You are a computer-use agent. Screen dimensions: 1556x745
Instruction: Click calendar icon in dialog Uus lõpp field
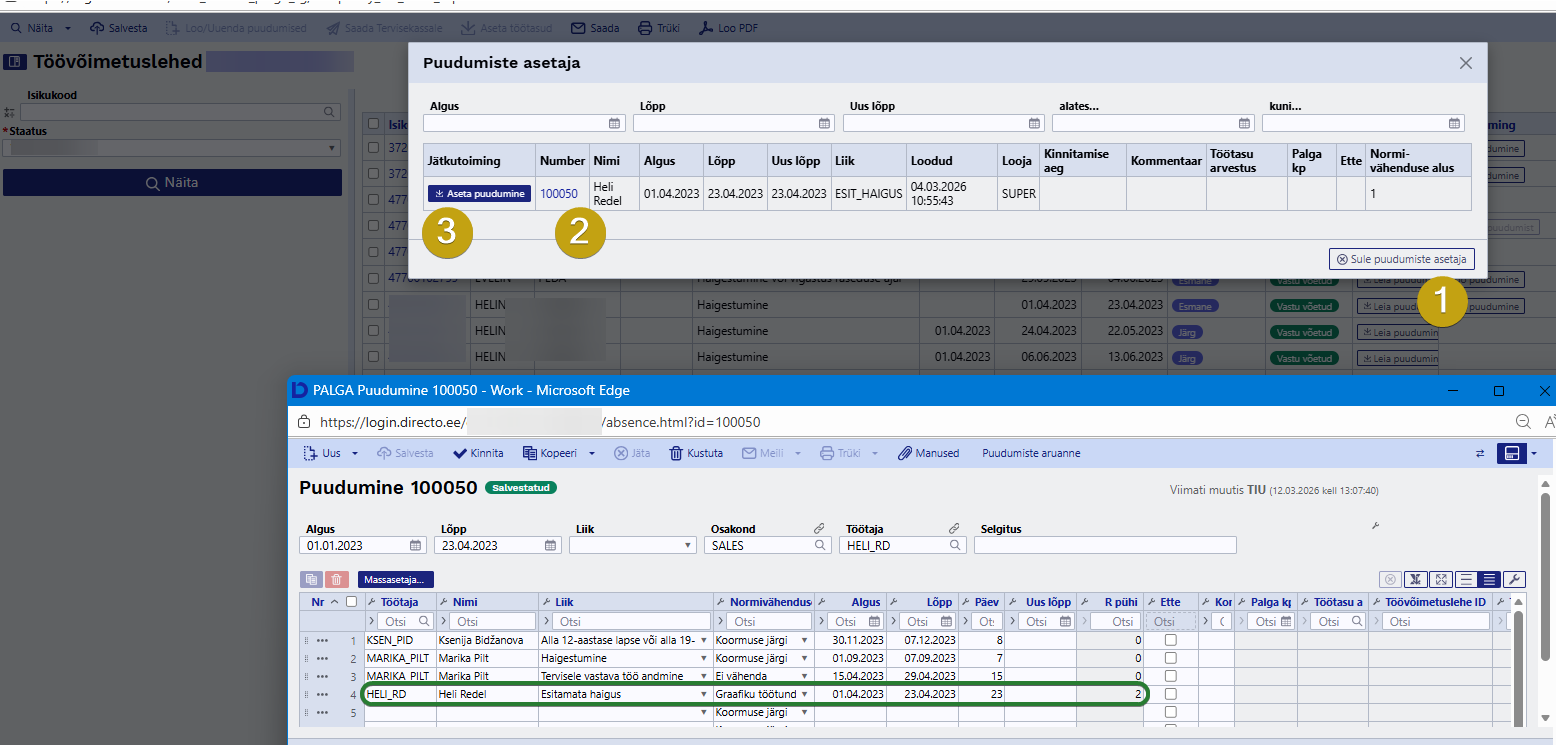point(1035,124)
